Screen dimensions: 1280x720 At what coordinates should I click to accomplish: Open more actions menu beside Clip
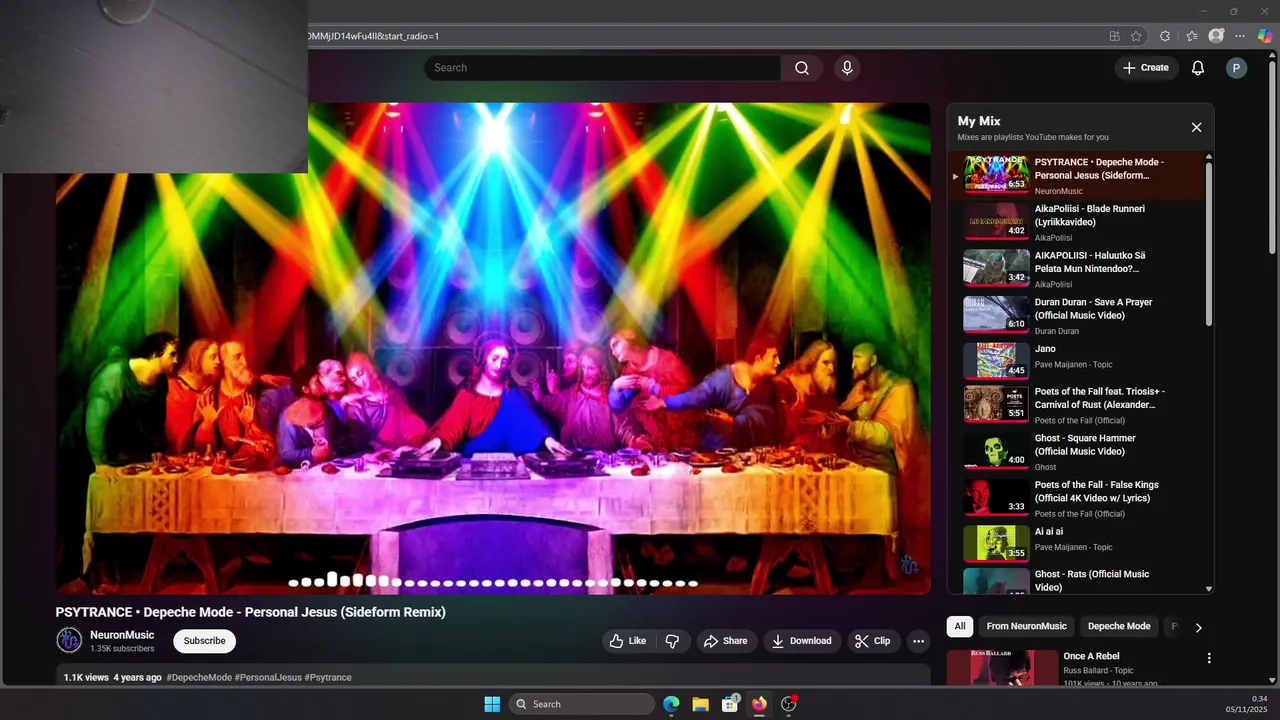918,641
